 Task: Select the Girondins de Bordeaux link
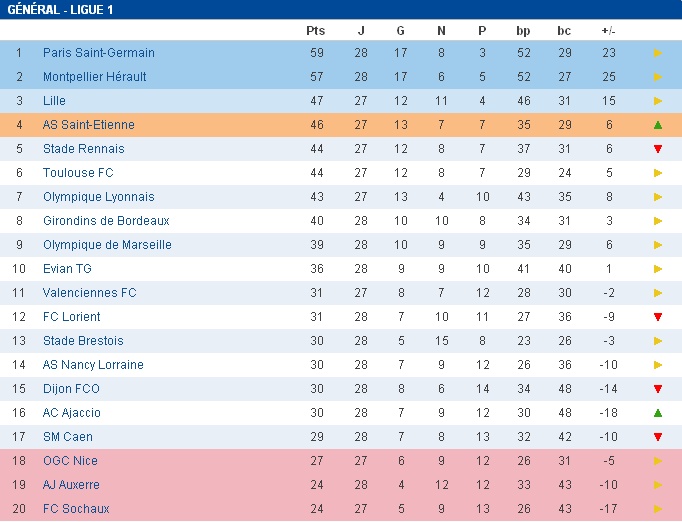pyautogui.click(x=106, y=221)
